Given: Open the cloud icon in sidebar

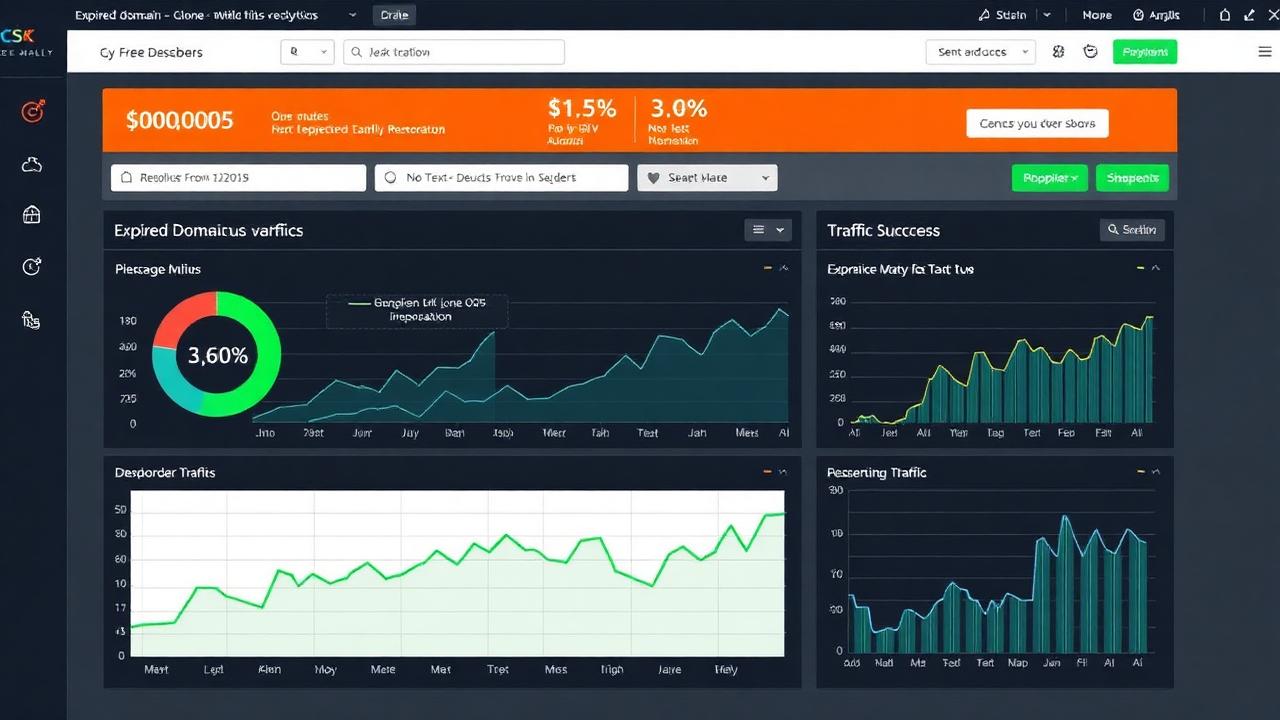Looking at the screenshot, I should 32,165.
